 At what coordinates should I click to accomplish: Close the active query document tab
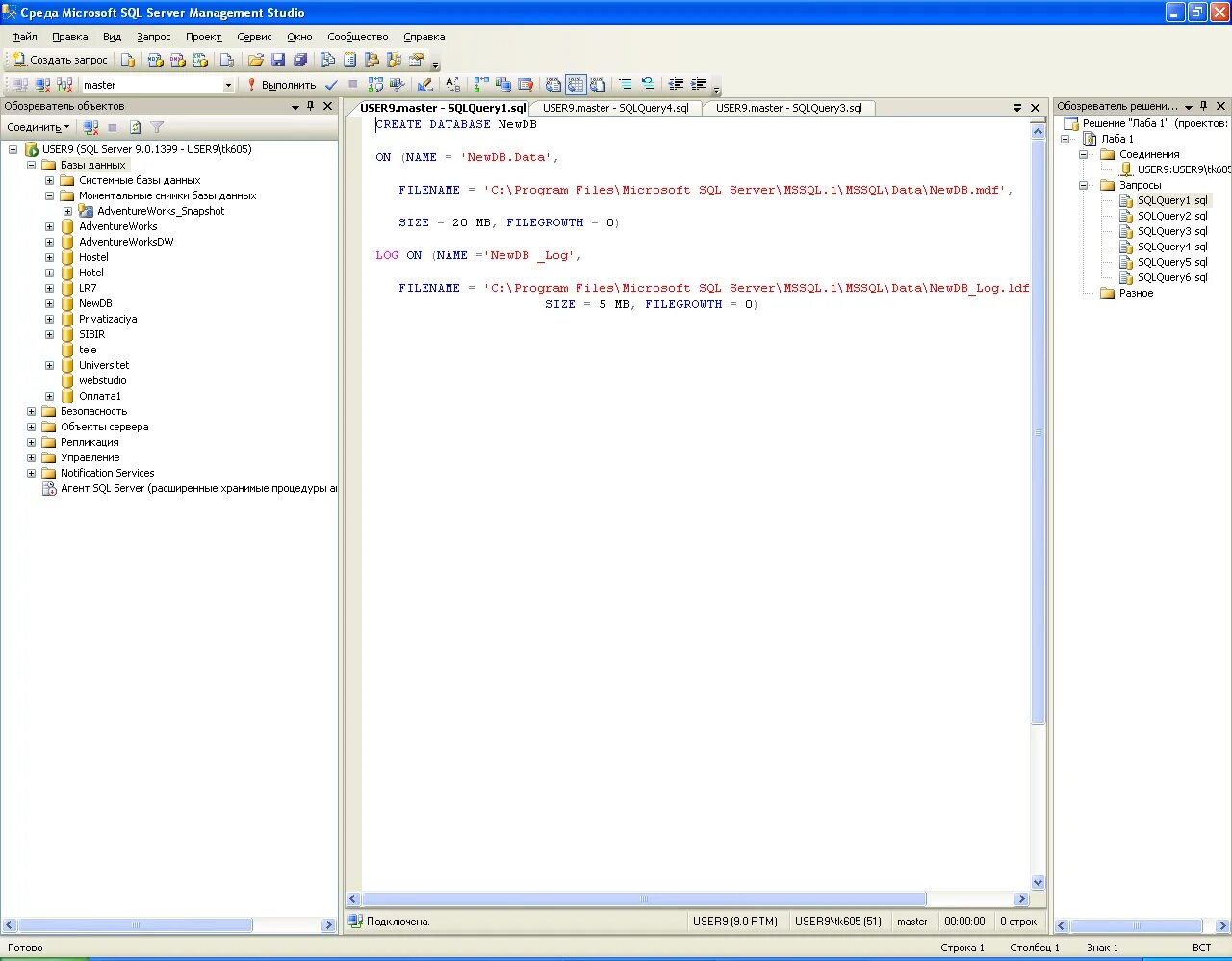coord(1036,108)
